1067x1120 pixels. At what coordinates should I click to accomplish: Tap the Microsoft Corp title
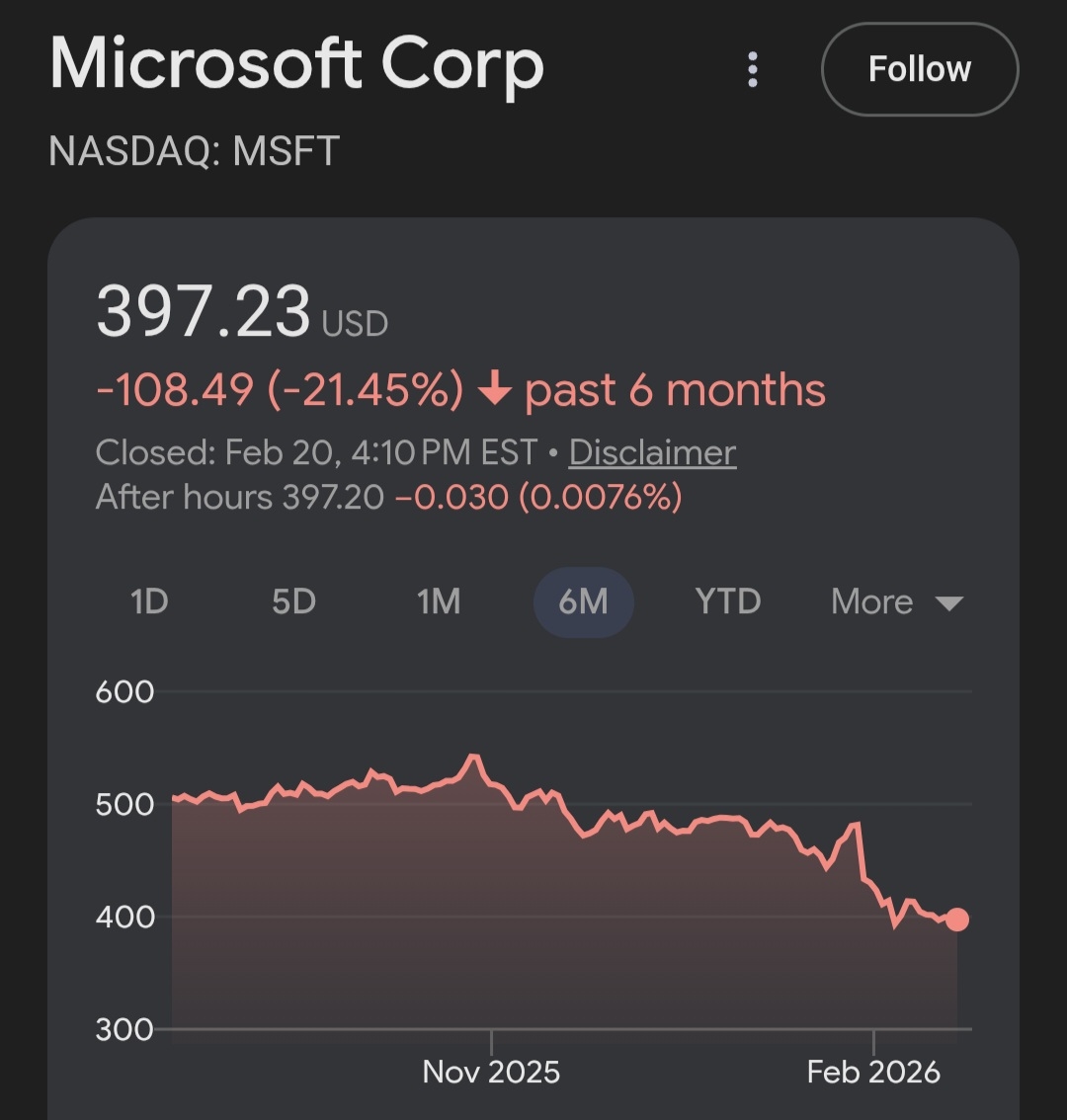[x=296, y=65]
